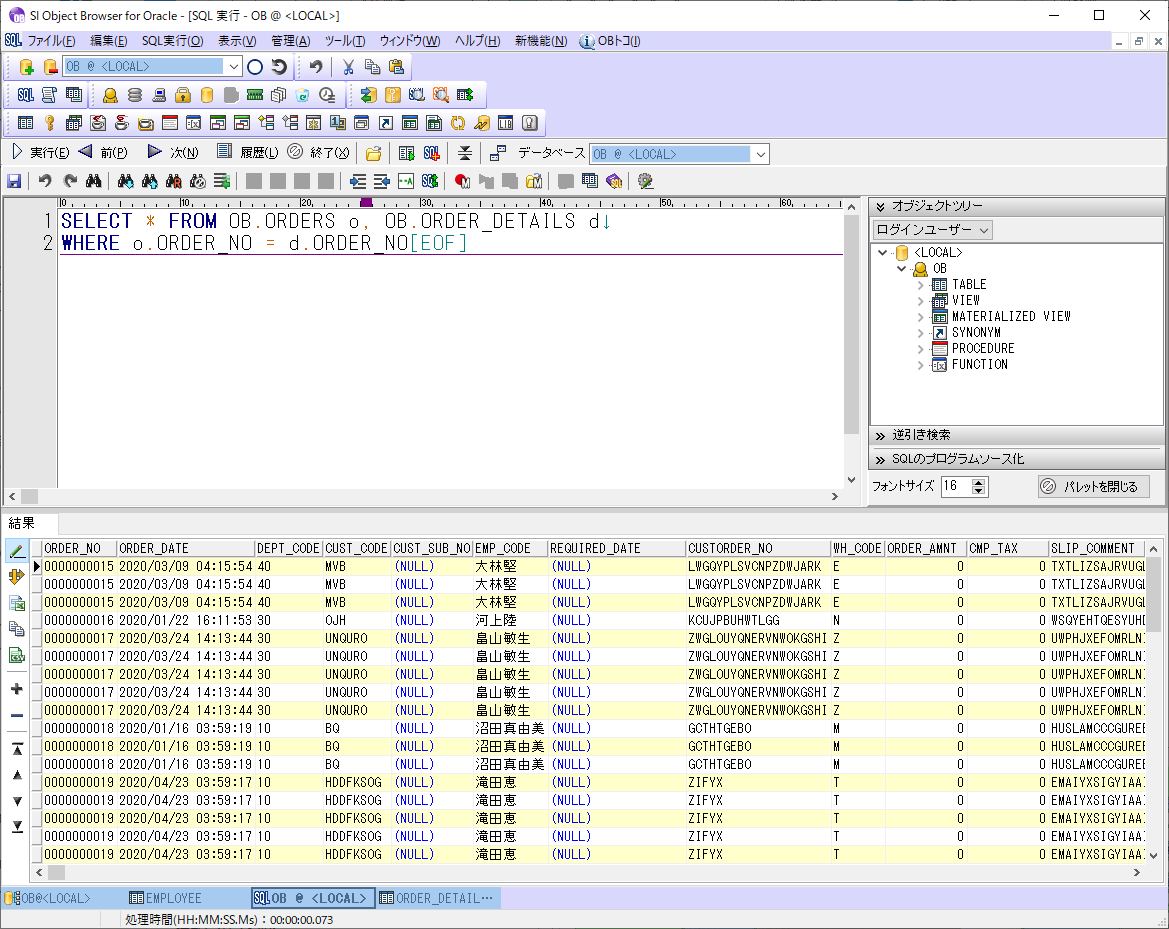Viewport: 1169px width, 929px height.
Task: Collapse the オブジェクトツリー panel
Action: 880,206
